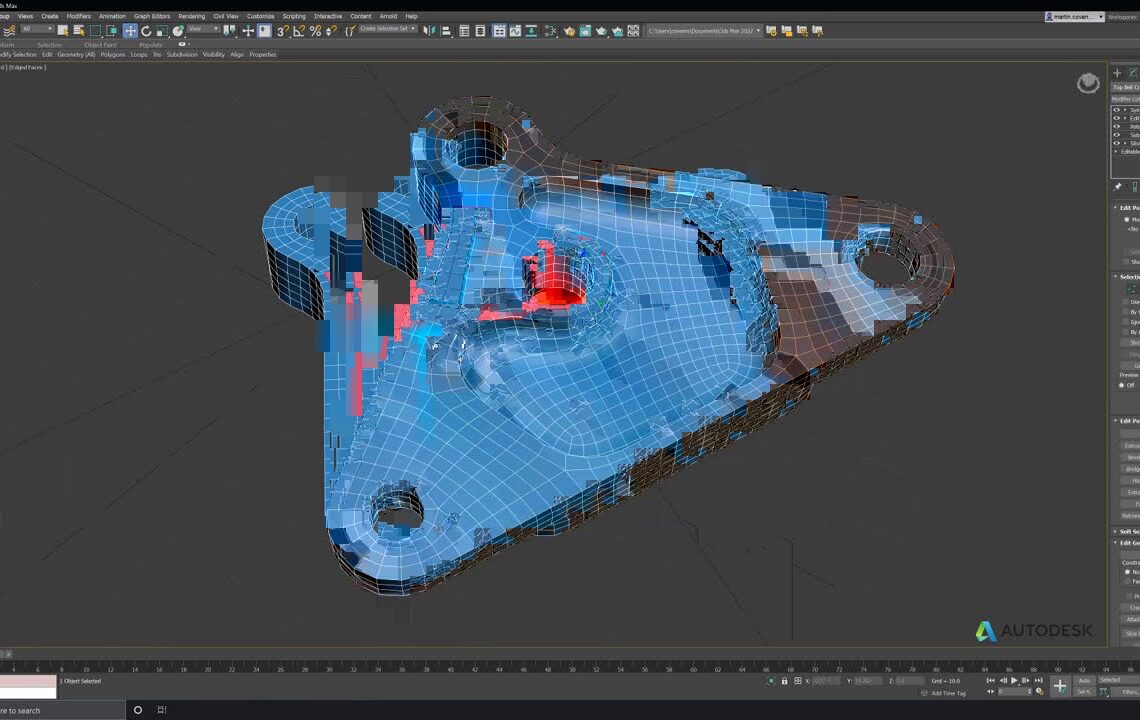Image resolution: width=1140 pixels, height=720 pixels.
Task: Select the Undo icon in the toolbar
Action: click(6, 32)
